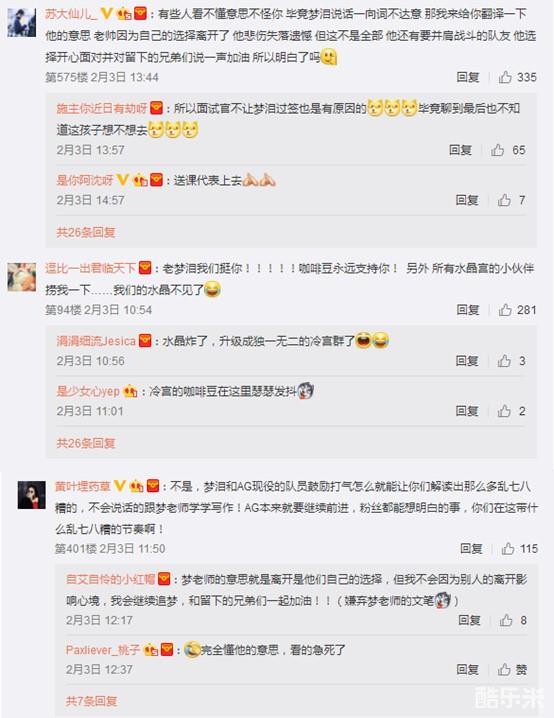This screenshot has height=718, width=554.
Task: Reply to 施主你近日有劫呀's comment
Action: point(460,150)
